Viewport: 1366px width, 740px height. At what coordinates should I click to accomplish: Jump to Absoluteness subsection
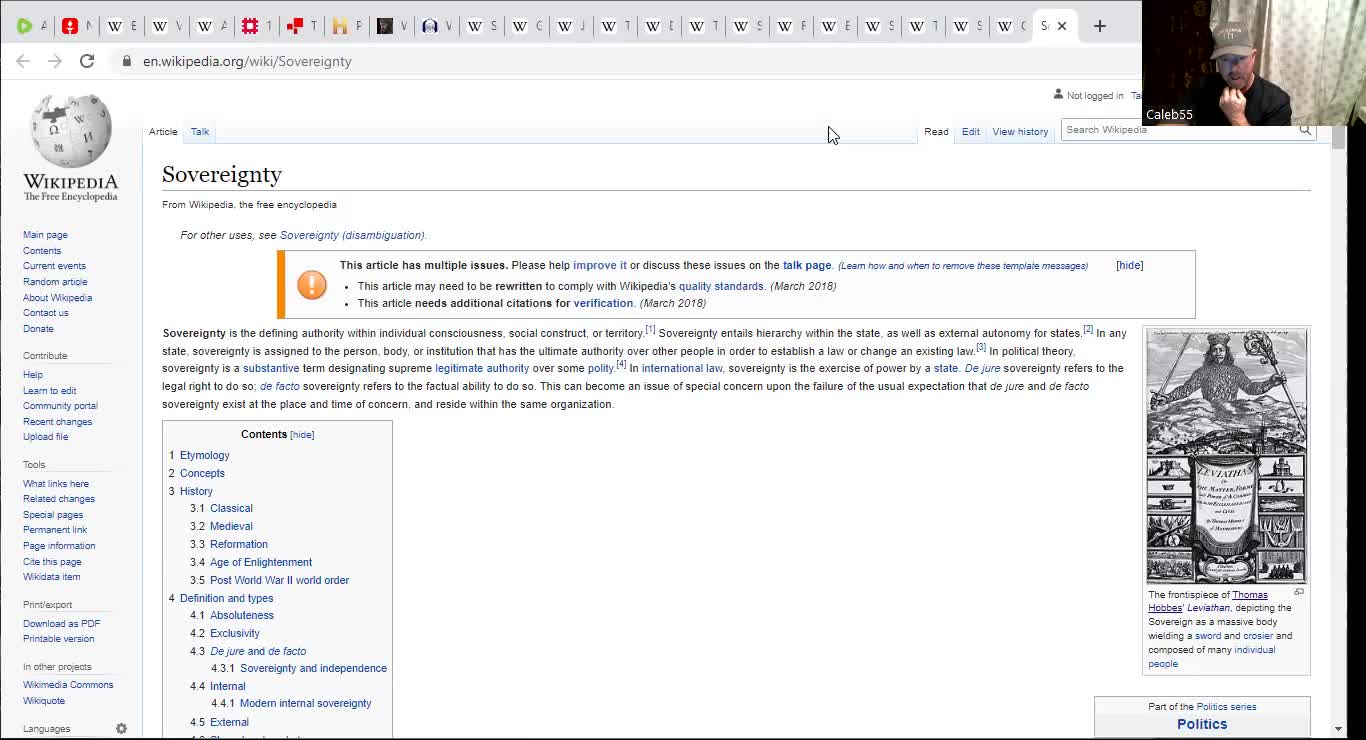point(242,615)
